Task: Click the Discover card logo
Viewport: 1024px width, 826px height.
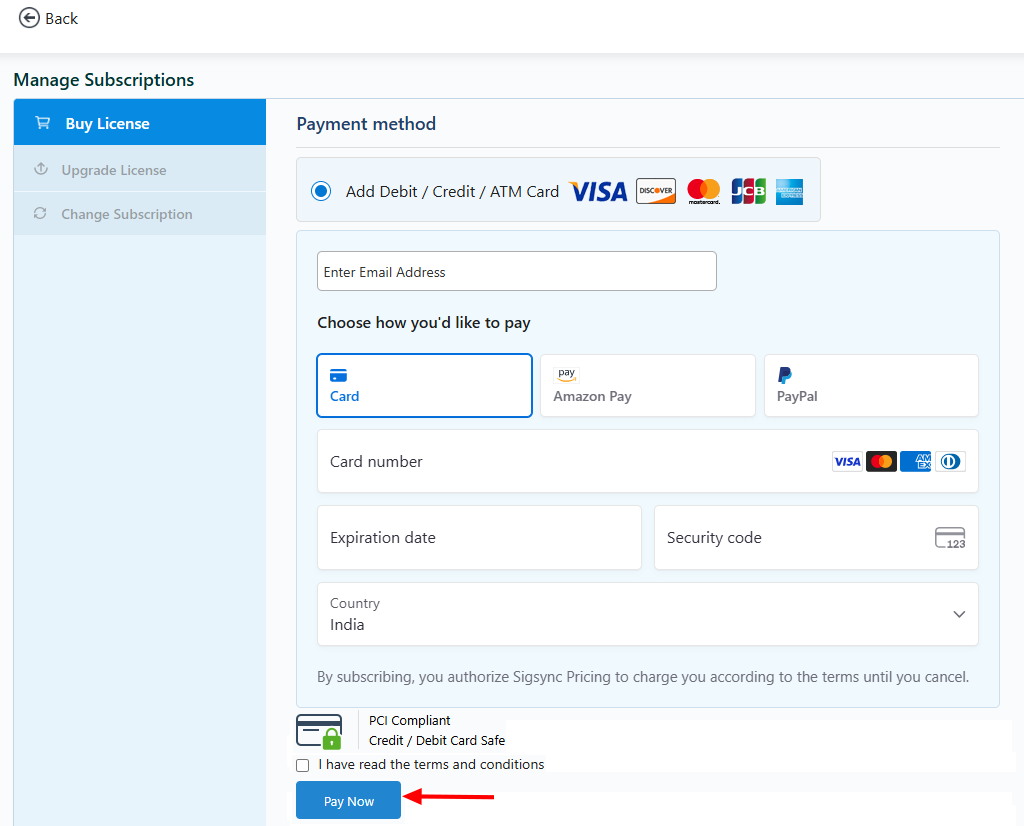Action: point(656,191)
